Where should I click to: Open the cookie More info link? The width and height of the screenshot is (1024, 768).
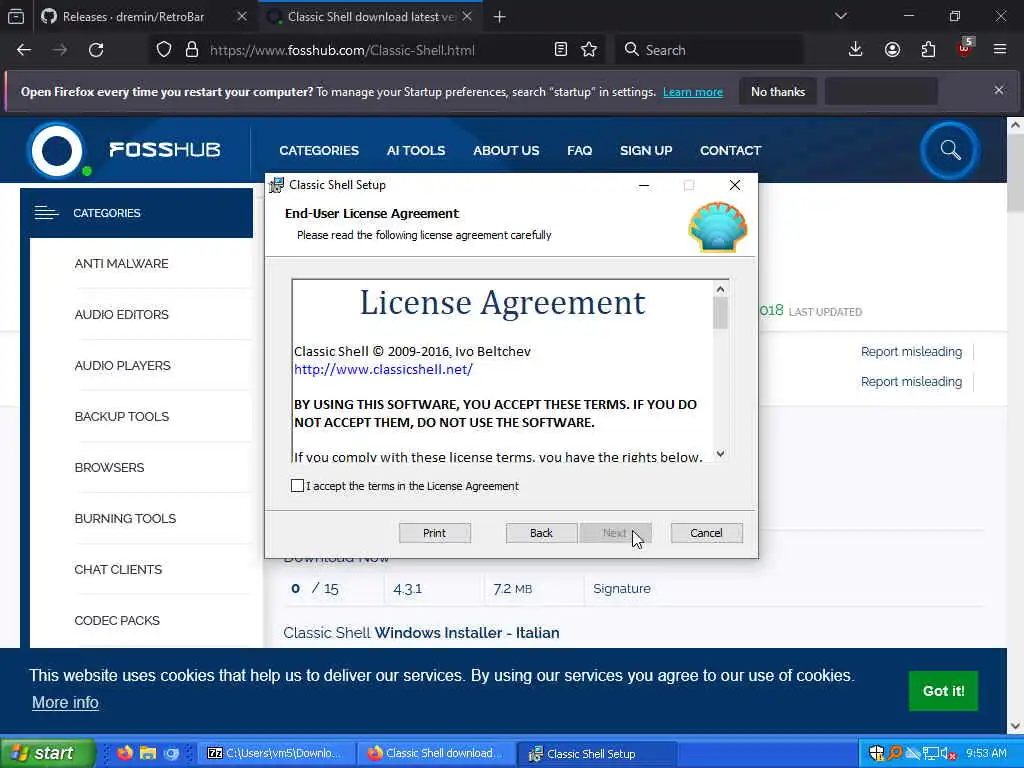(x=65, y=703)
